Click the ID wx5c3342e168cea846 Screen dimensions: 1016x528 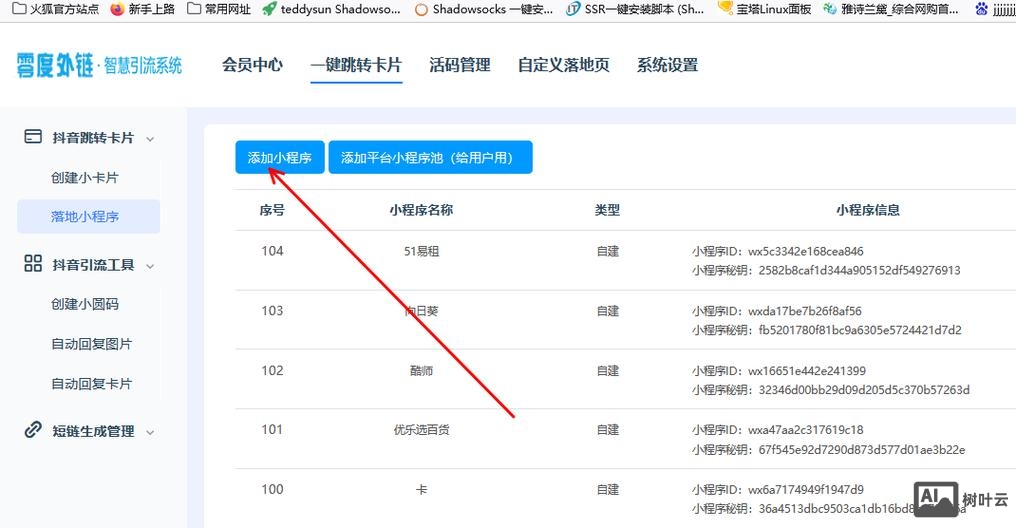pyautogui.click(x=805, y=251)
